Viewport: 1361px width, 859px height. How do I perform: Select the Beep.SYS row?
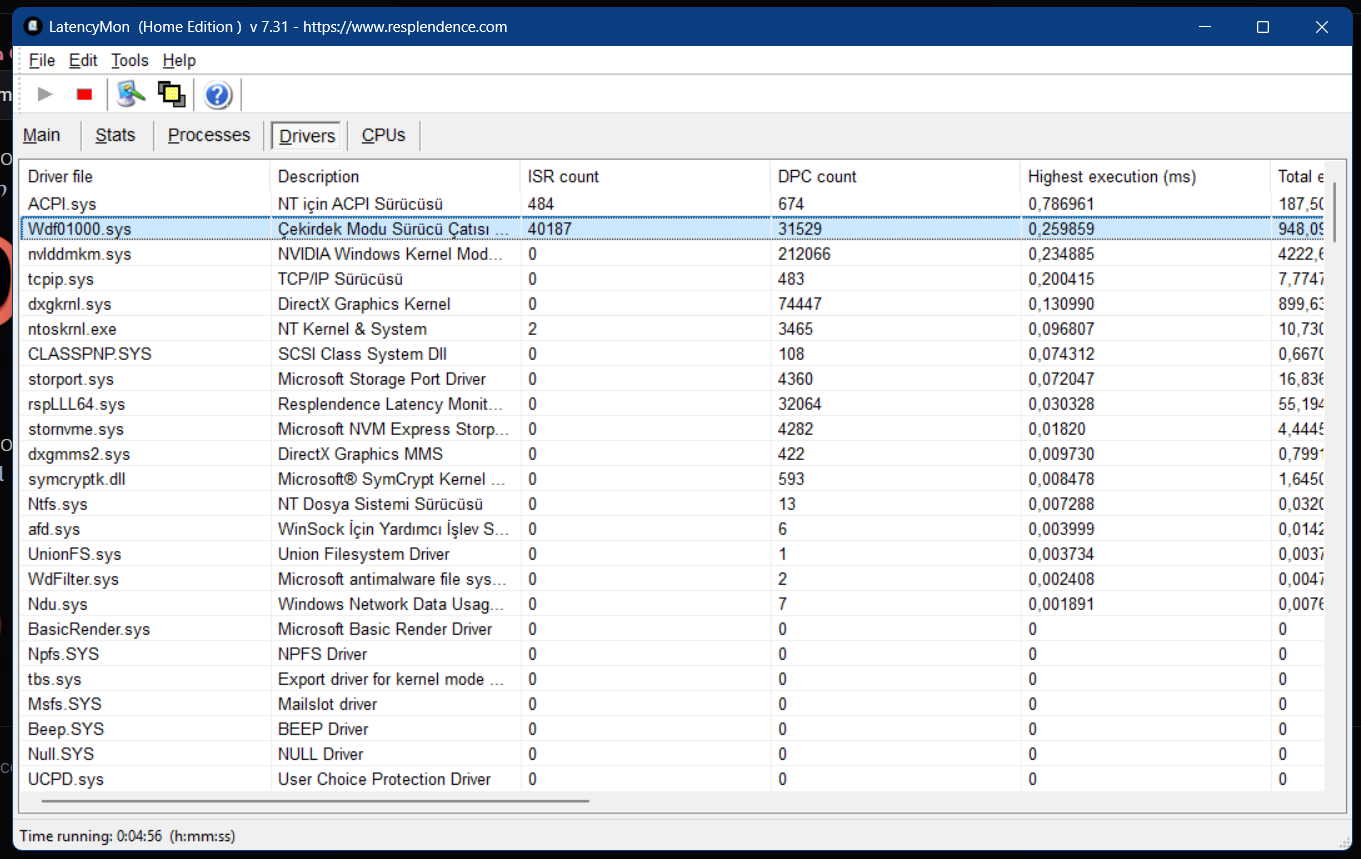[672, 729]
